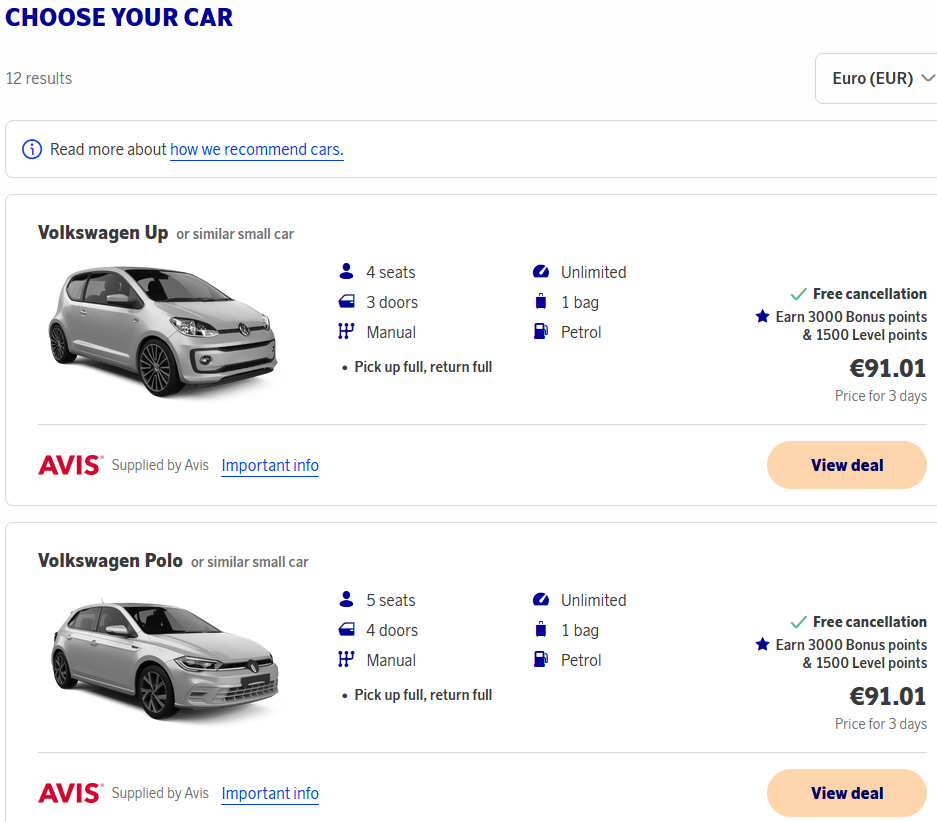
Task: Click the luggage bag icon on the Volkswagen Polo
Action: point(541,630)
